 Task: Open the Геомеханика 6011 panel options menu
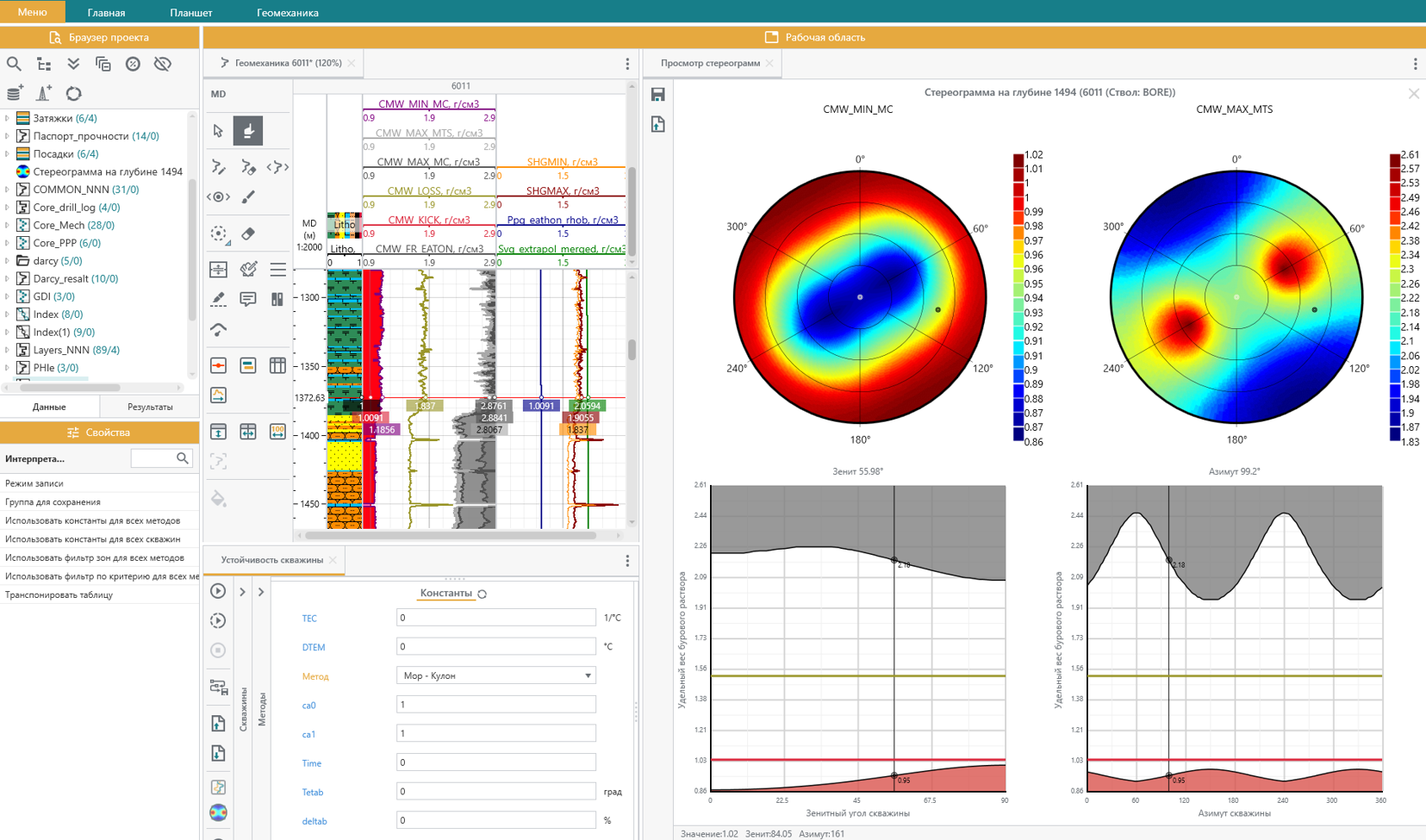click(627, 64)
